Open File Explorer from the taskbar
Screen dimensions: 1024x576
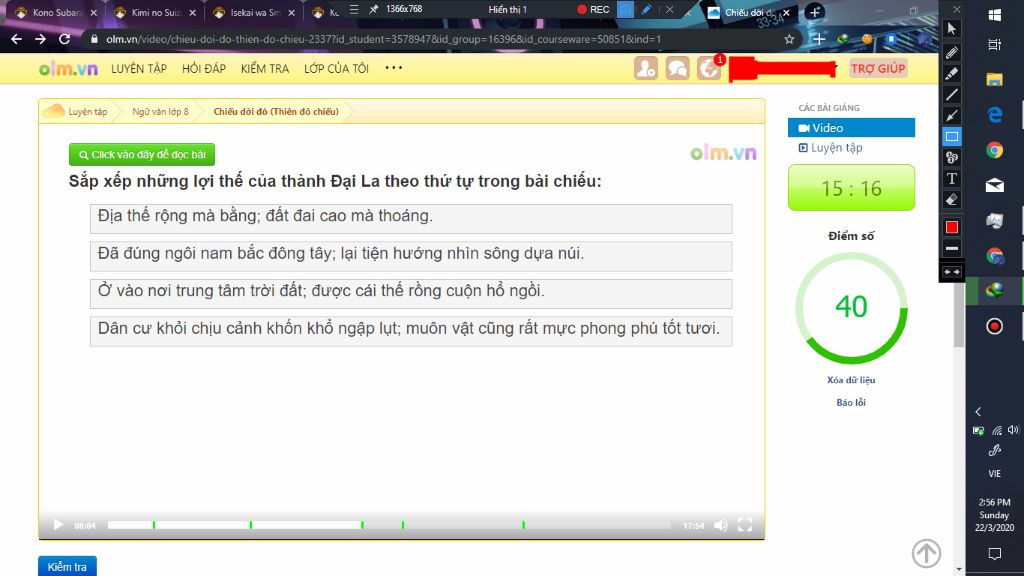(995, 80)
